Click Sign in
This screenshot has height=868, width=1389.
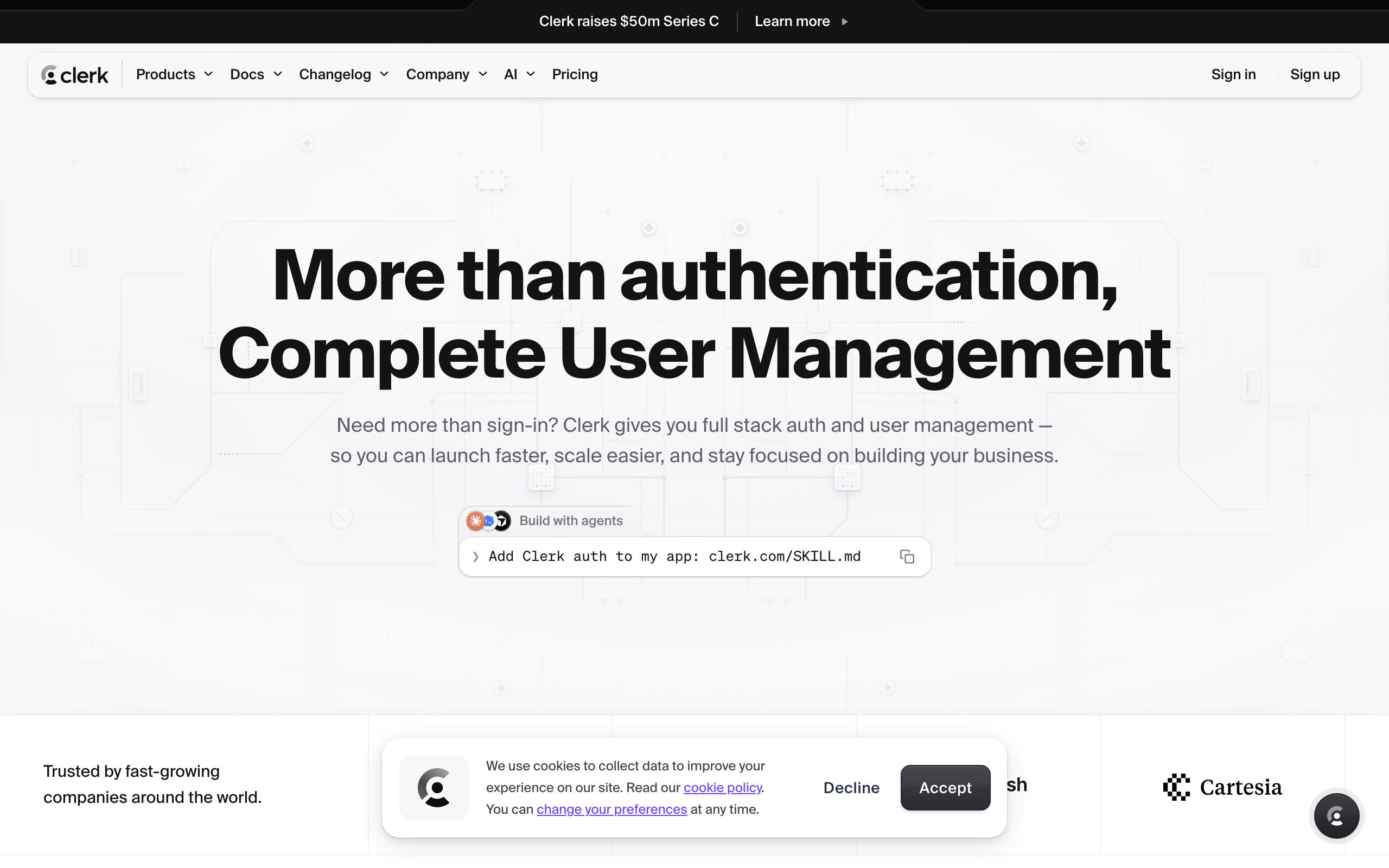(1233, 75)
